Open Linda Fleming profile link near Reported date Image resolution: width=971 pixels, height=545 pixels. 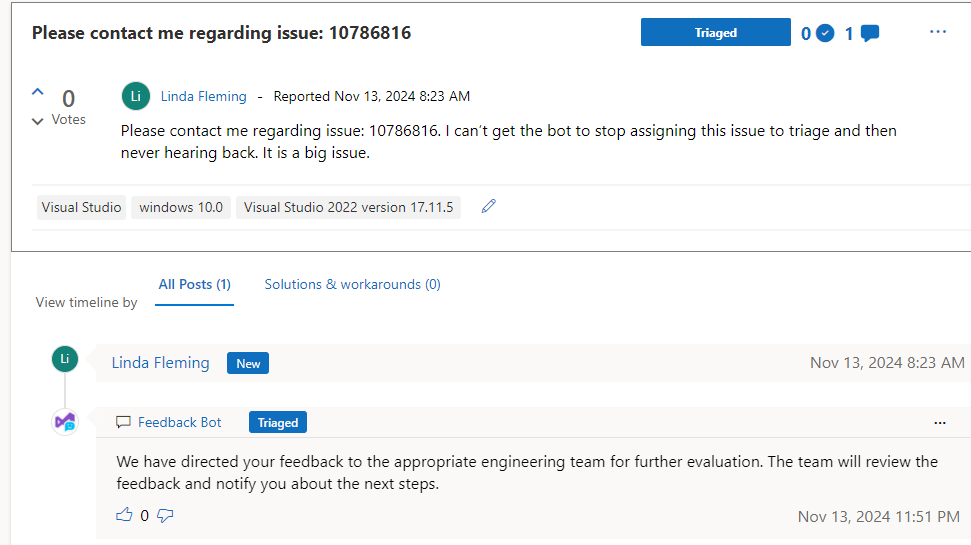click(x=204, y=97)
